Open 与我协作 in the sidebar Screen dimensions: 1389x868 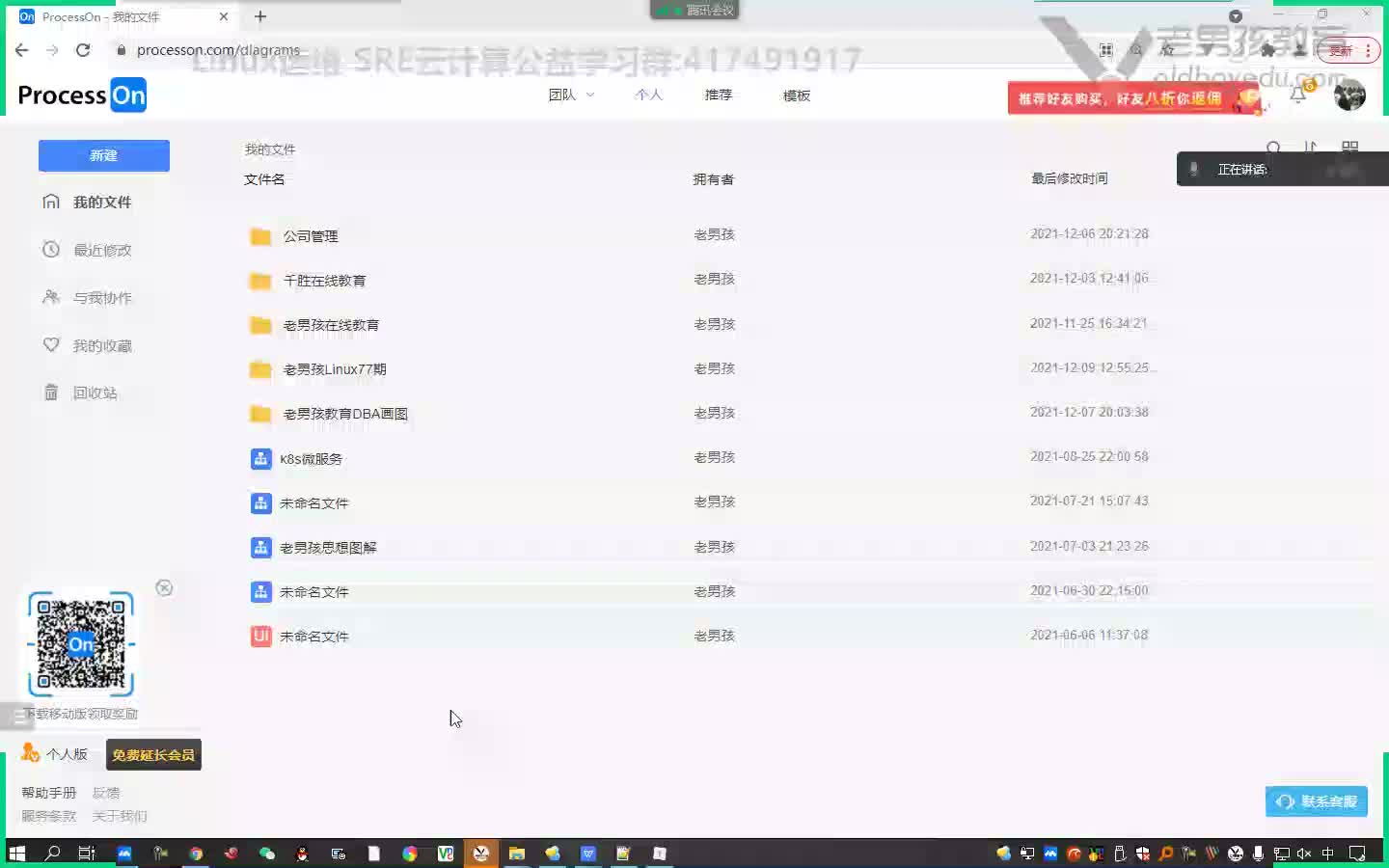[x=102, y=298]
